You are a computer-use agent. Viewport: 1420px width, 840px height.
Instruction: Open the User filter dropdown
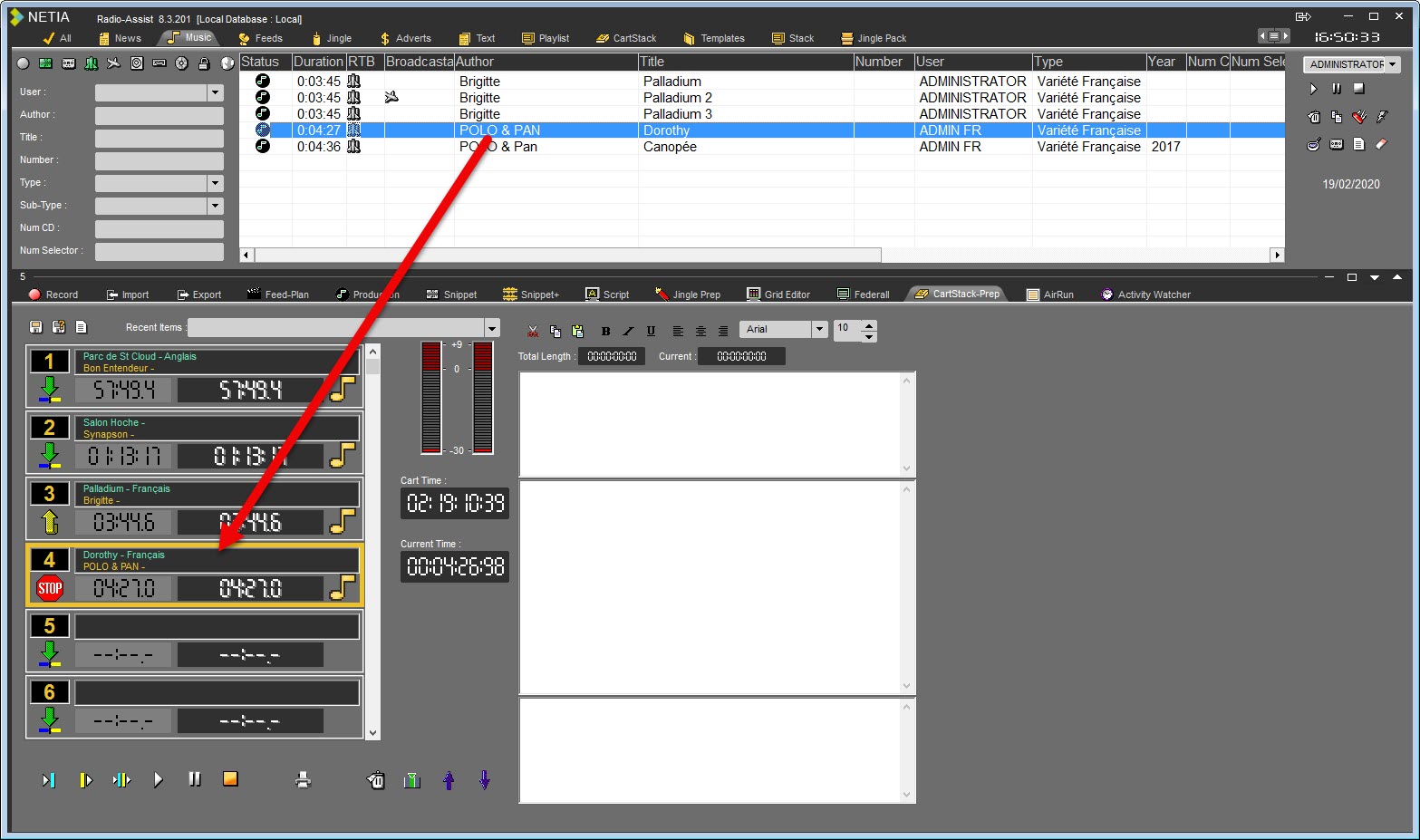215,92
